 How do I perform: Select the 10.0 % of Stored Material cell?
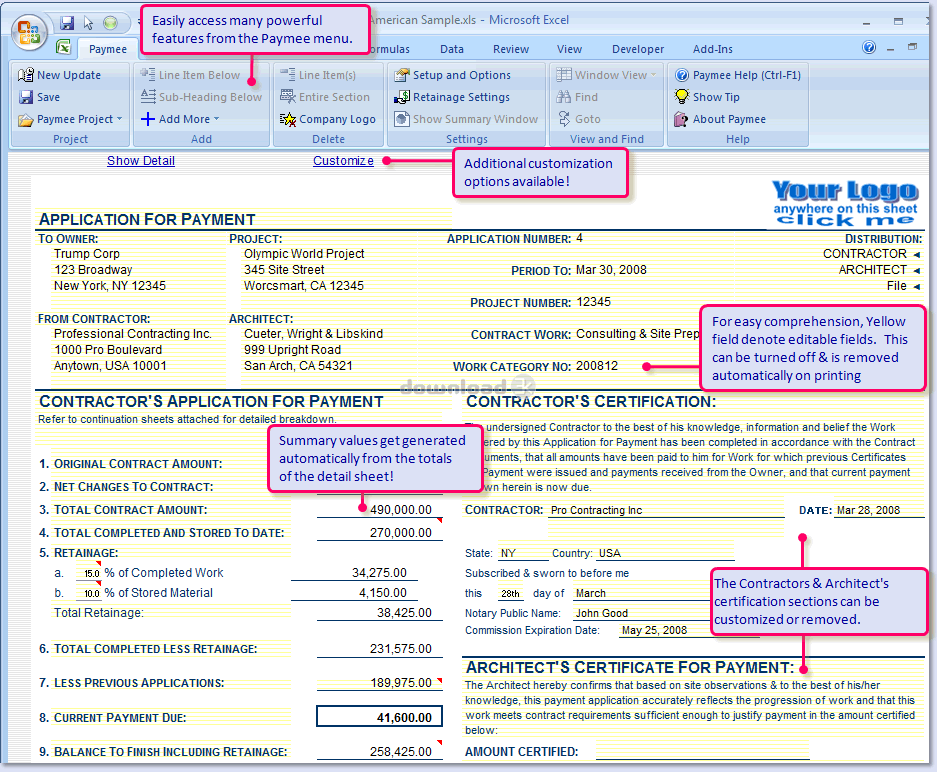point(91,593)
